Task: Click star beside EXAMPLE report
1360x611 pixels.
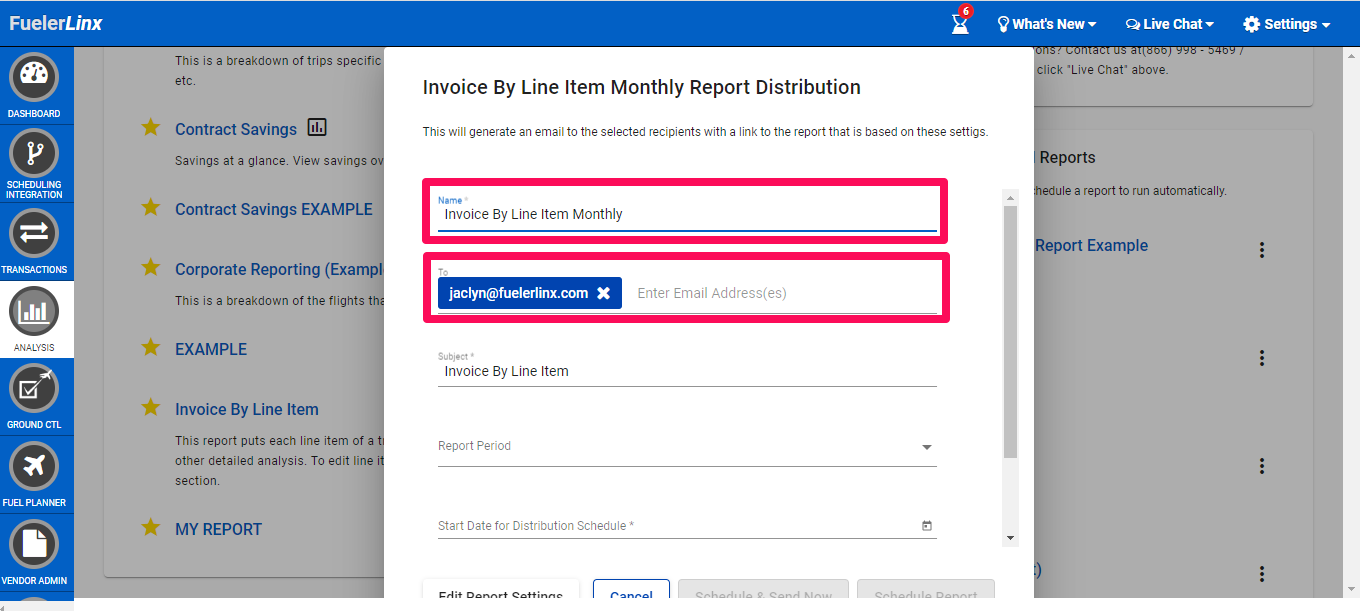Action: click(151, 348)
